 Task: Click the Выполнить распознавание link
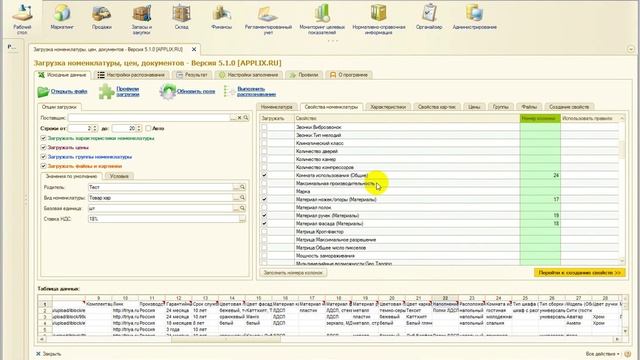(x=256, y=91)
